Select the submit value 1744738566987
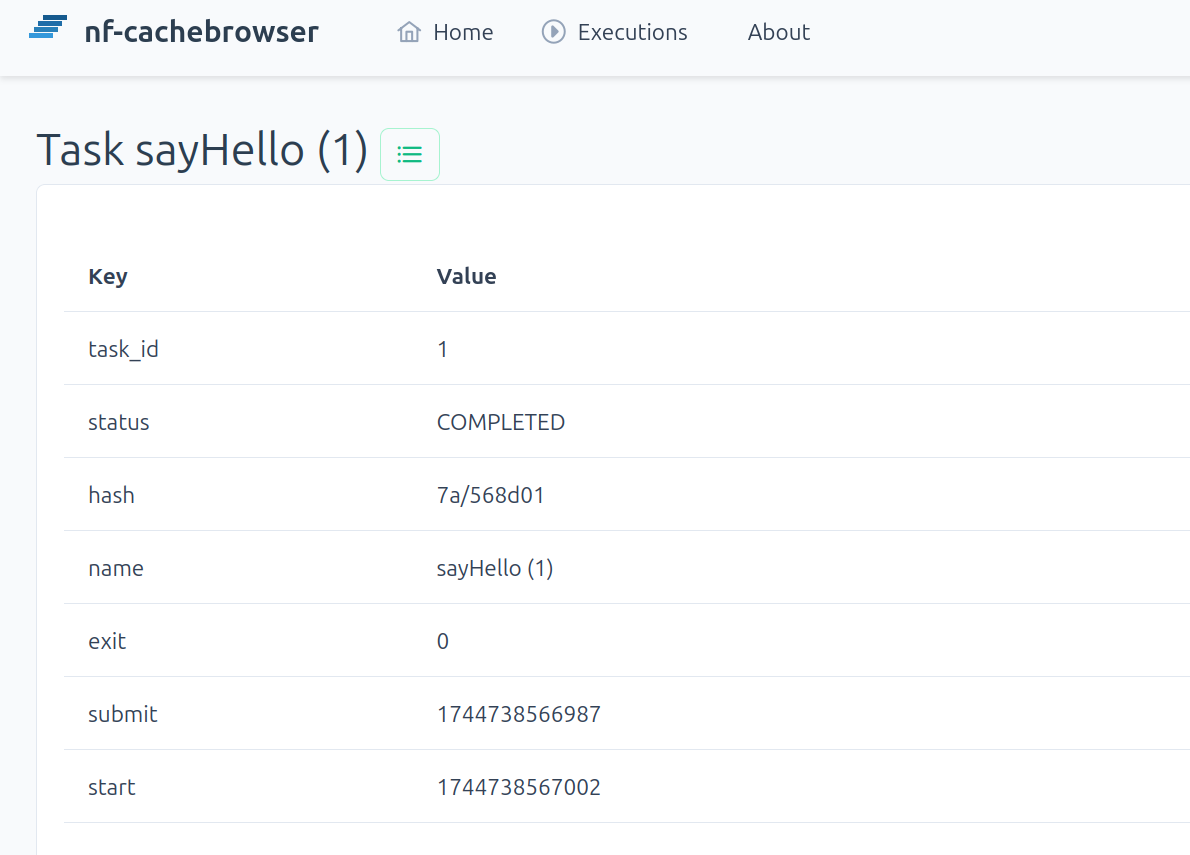The width and height of the screenshot is (1190, 855). point(519,714)
